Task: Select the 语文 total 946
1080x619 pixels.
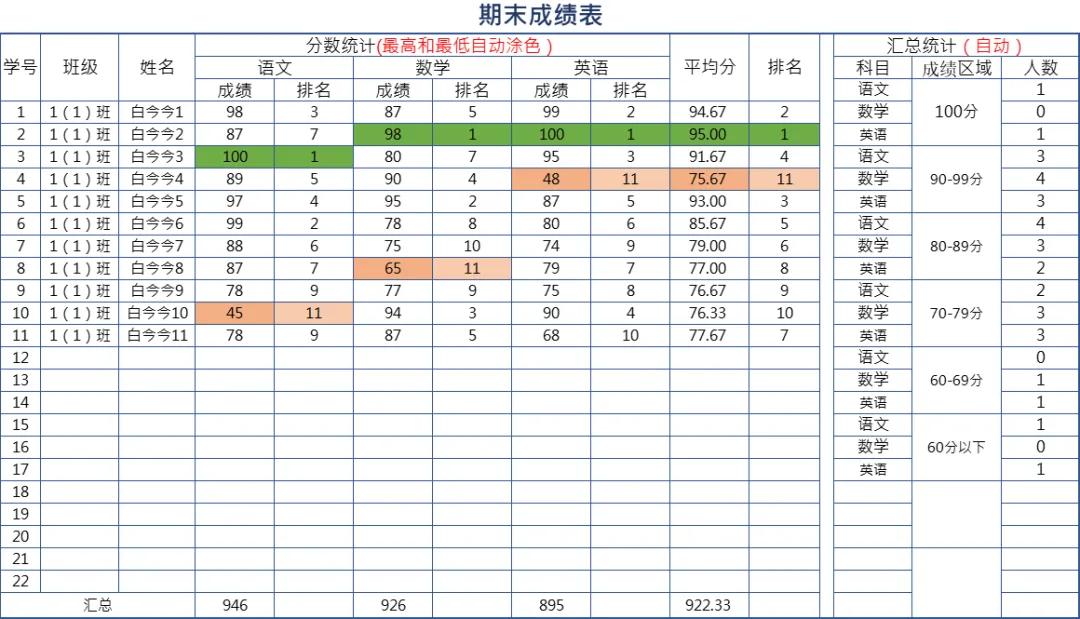Action: coord(235,605)
